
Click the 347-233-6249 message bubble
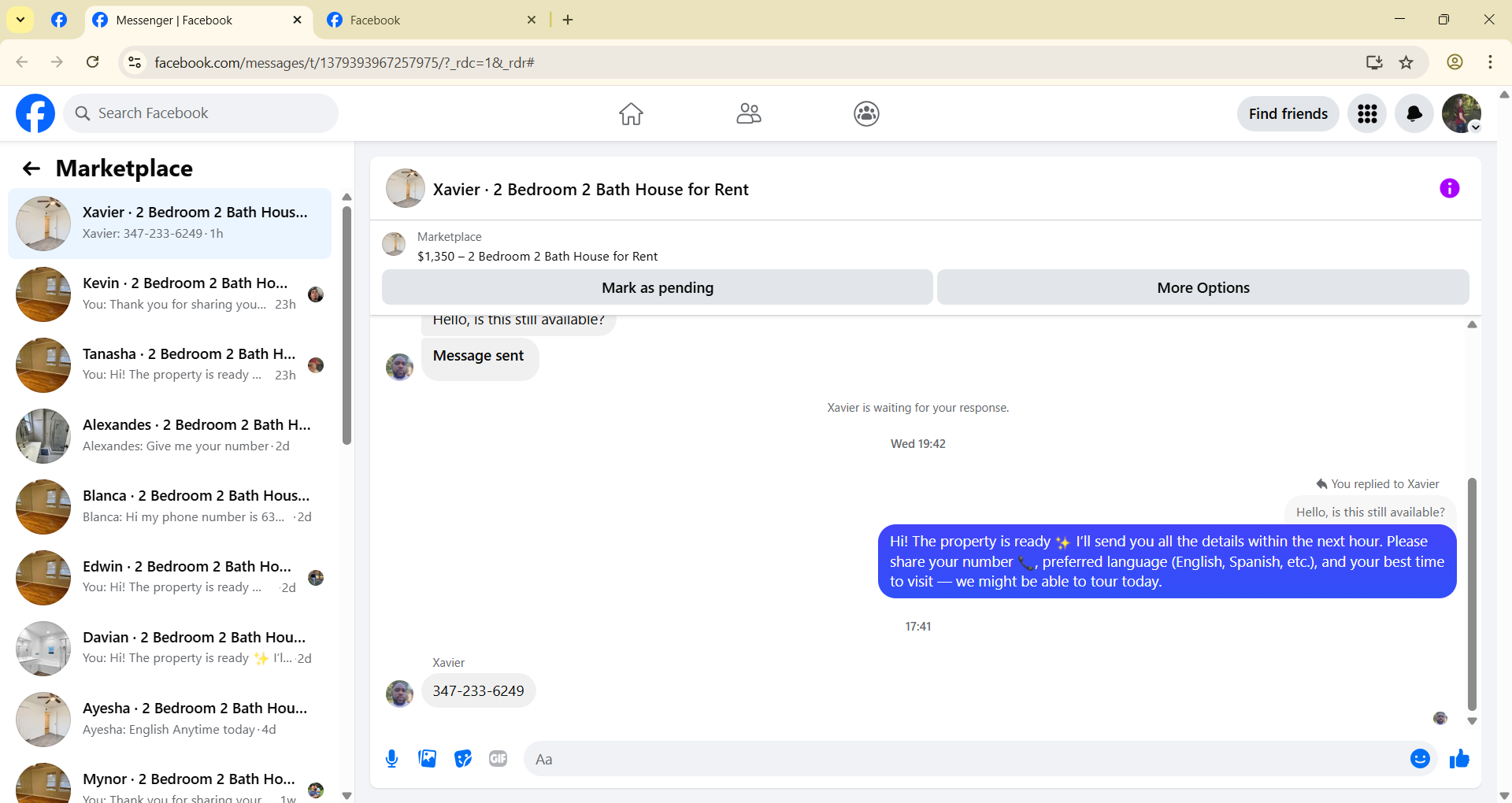pyautogui.click(x=478, y=690)
